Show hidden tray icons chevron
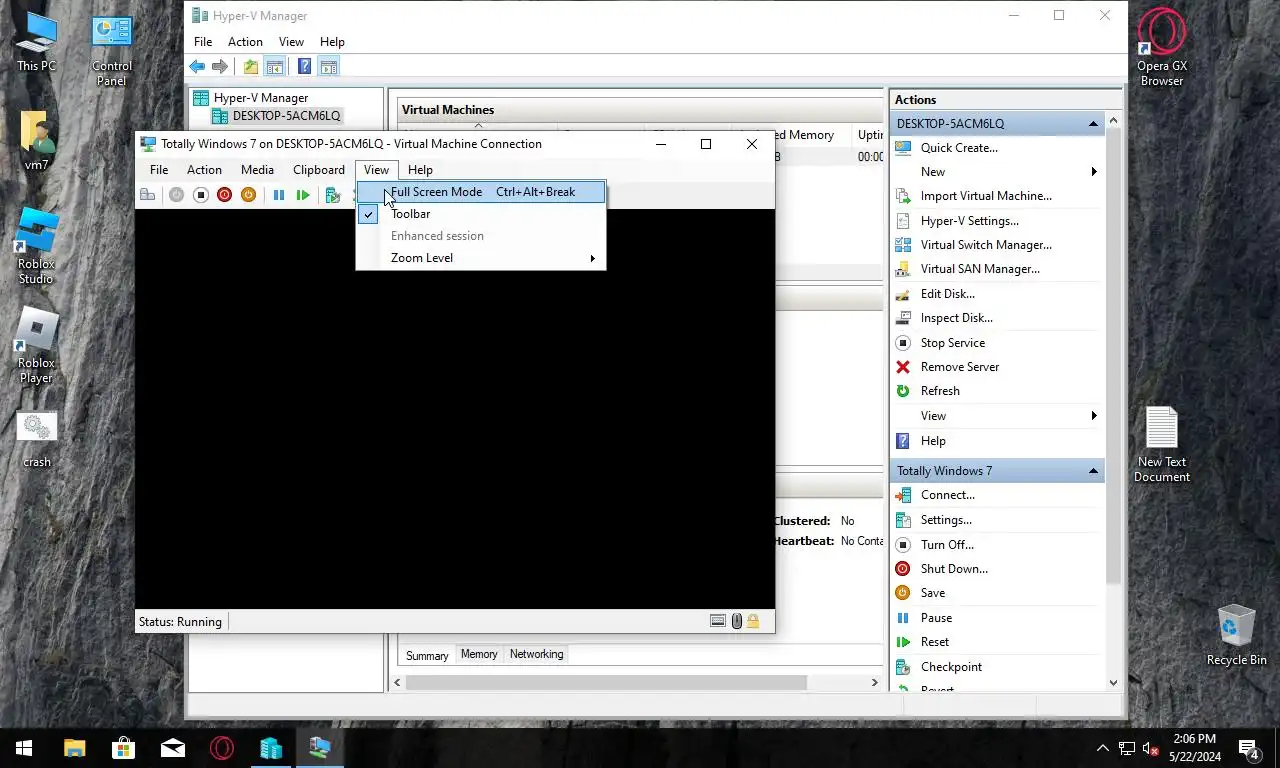1280x768 pixels. 1103,748
